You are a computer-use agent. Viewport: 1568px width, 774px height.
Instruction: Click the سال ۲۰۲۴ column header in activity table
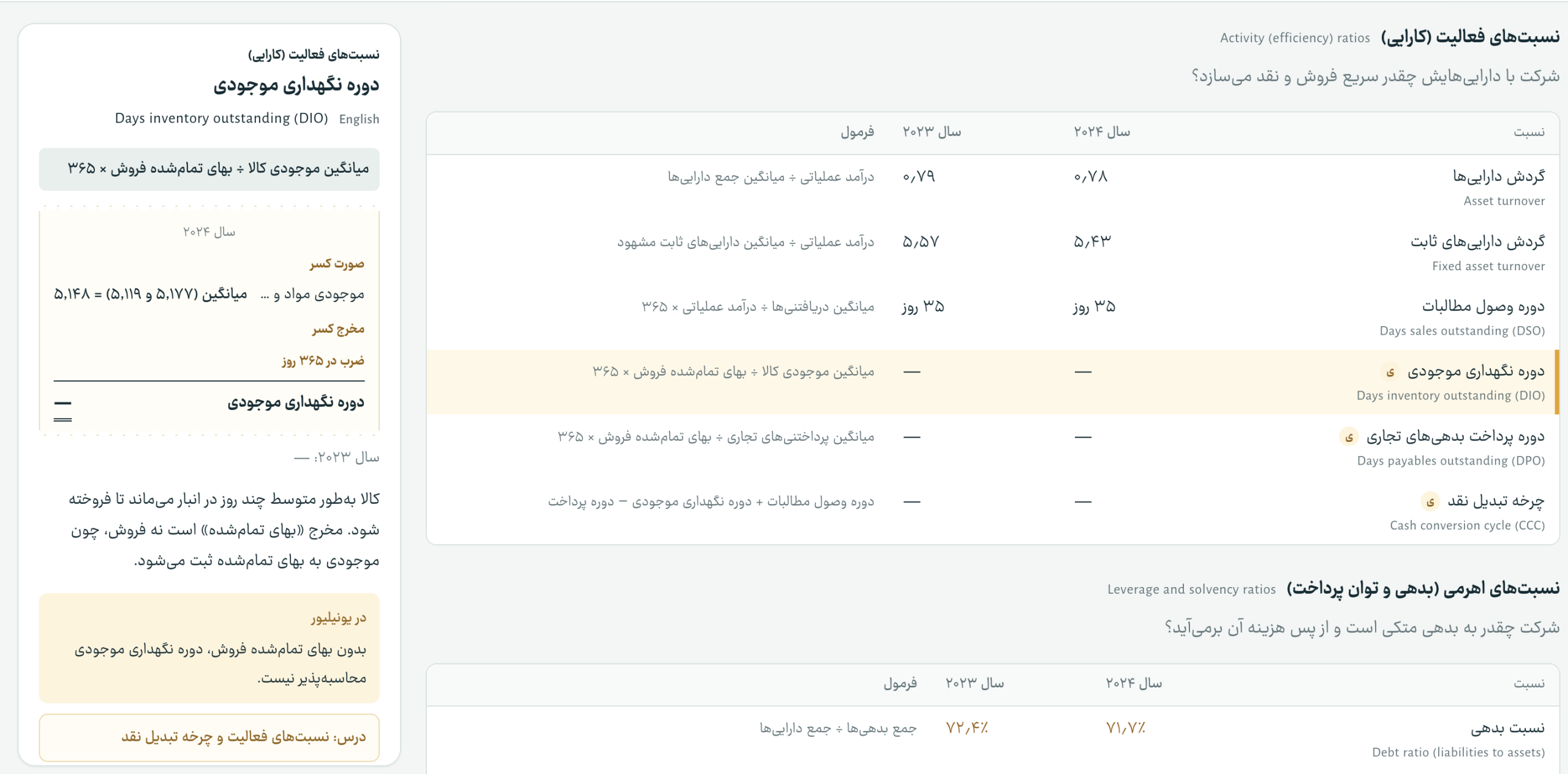click(1101, 132)
